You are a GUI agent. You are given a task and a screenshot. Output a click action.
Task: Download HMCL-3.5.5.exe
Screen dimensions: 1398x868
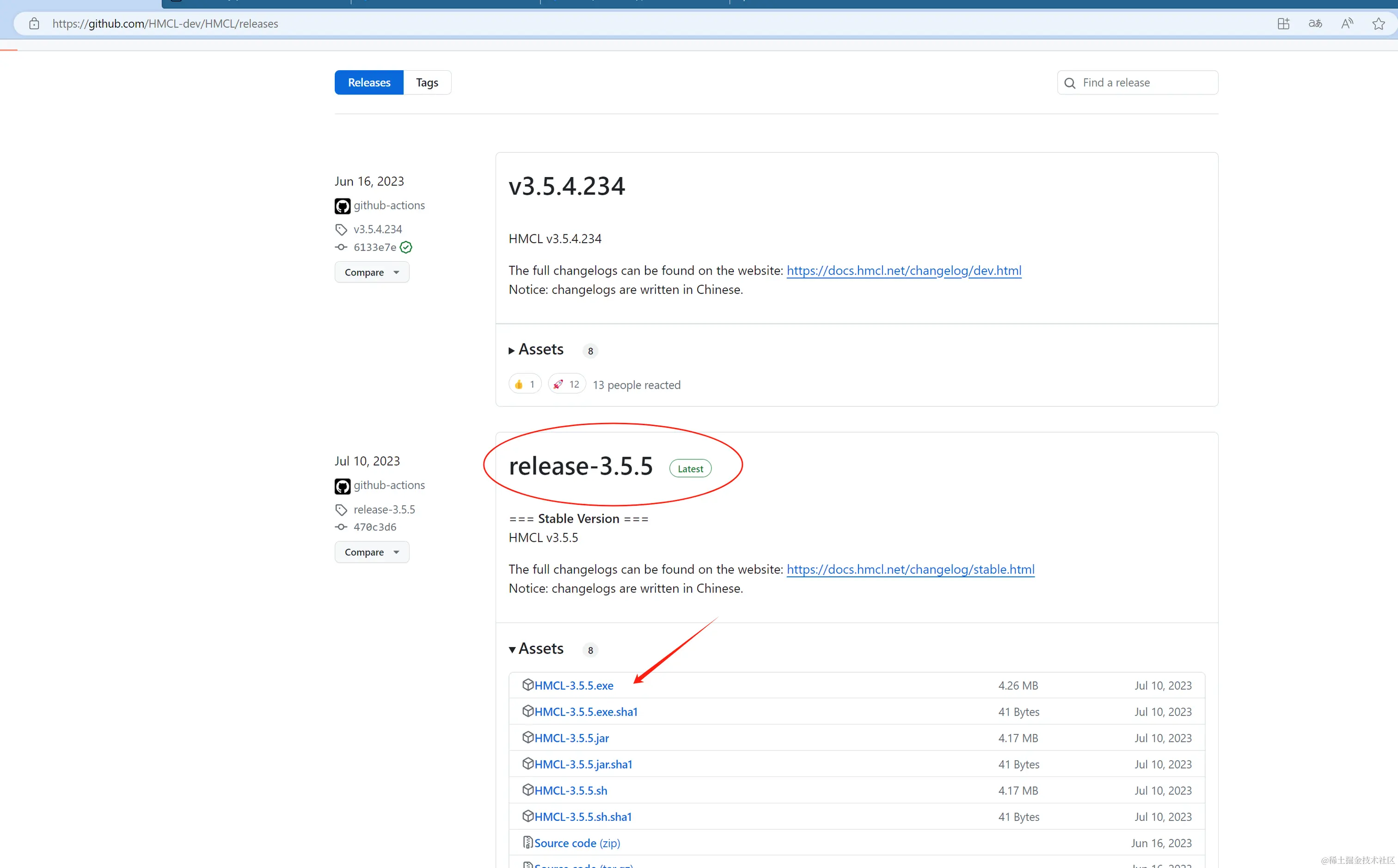point(574,685)
